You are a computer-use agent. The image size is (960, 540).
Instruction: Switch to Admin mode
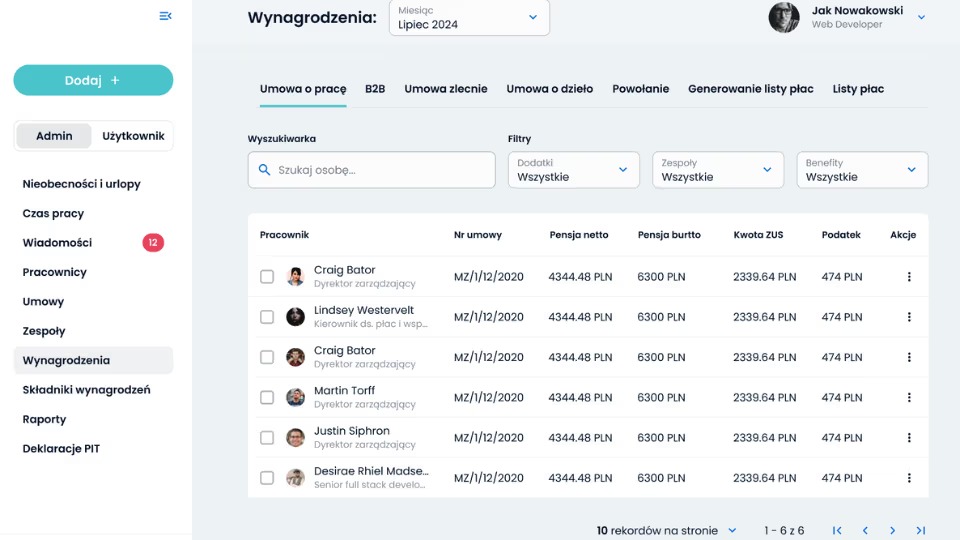54,136
